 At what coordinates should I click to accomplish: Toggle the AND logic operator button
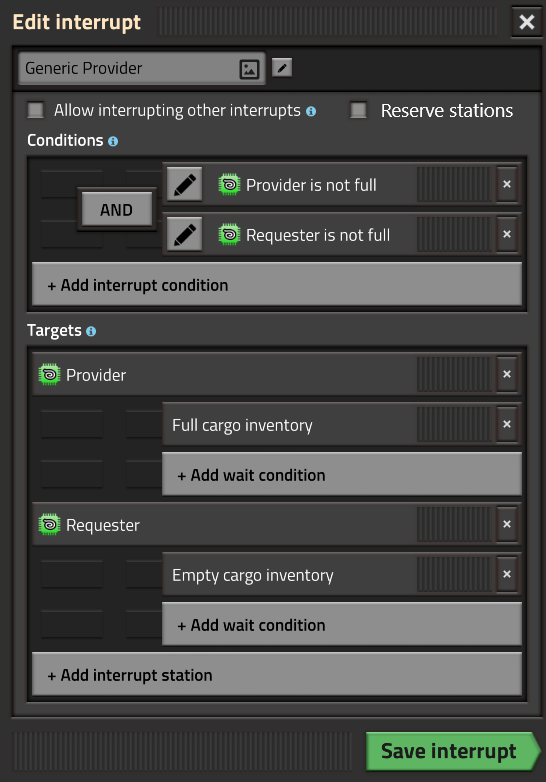click(117, 210)
